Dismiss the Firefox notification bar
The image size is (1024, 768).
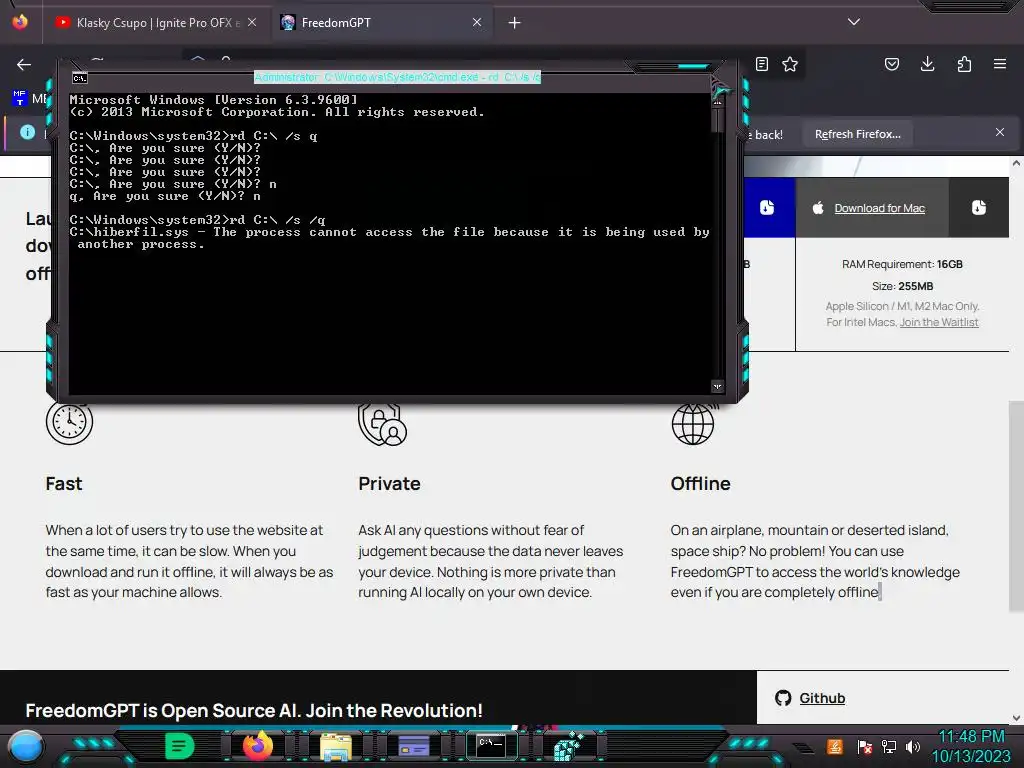(x=1000, y=133)
